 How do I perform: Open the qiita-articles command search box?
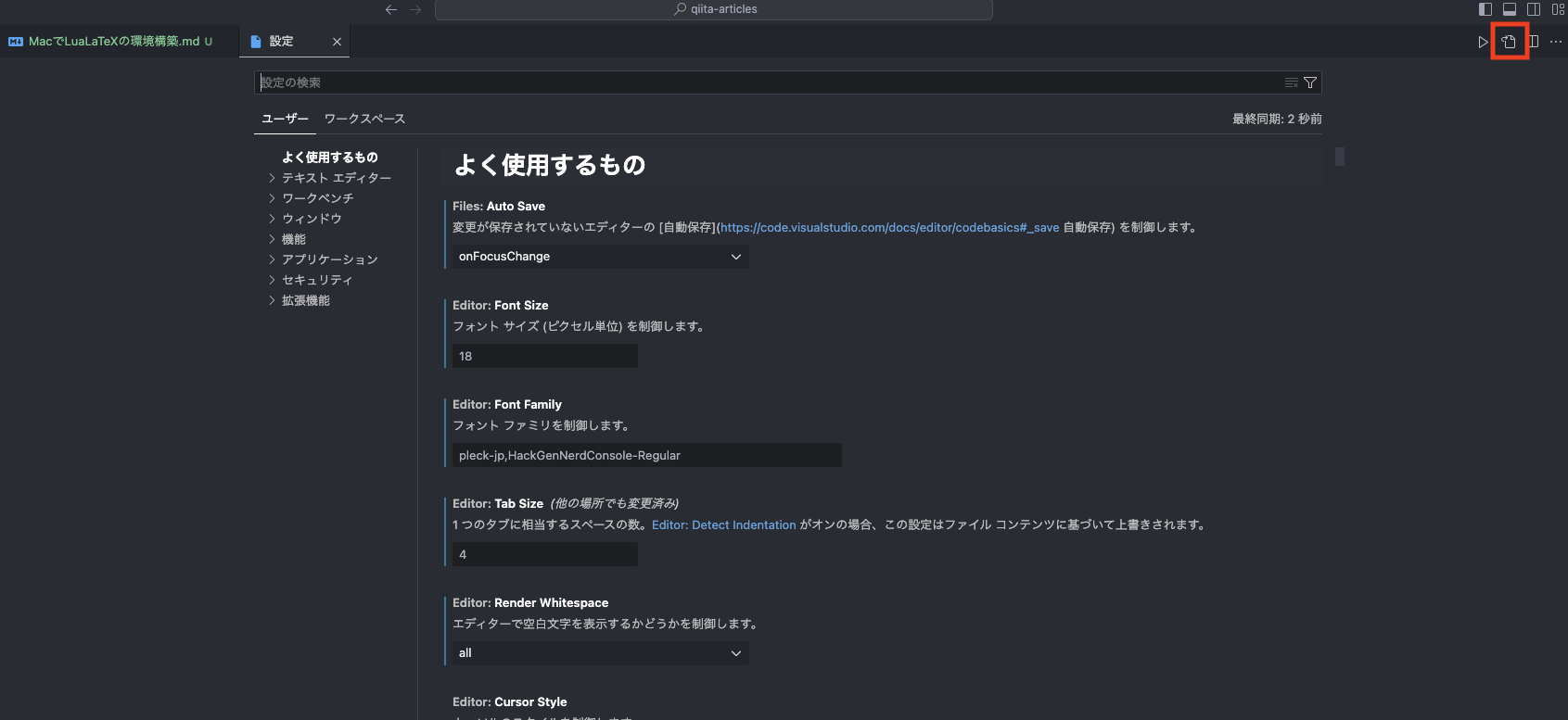click(x=714, y=9)
